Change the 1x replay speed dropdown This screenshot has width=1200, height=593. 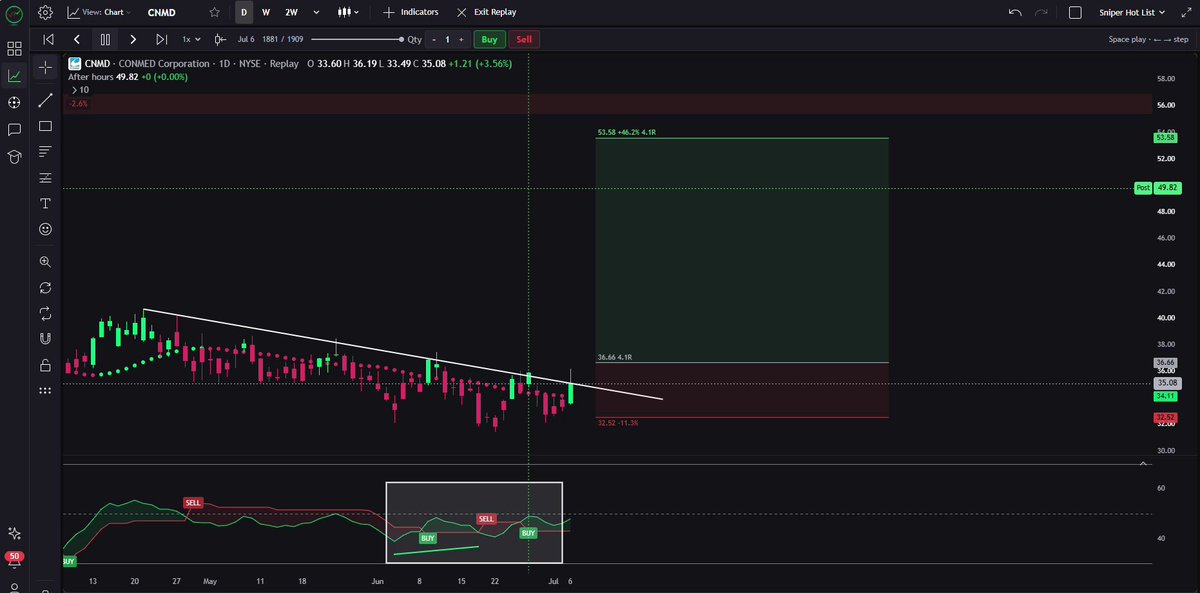[x=190, y=39]
